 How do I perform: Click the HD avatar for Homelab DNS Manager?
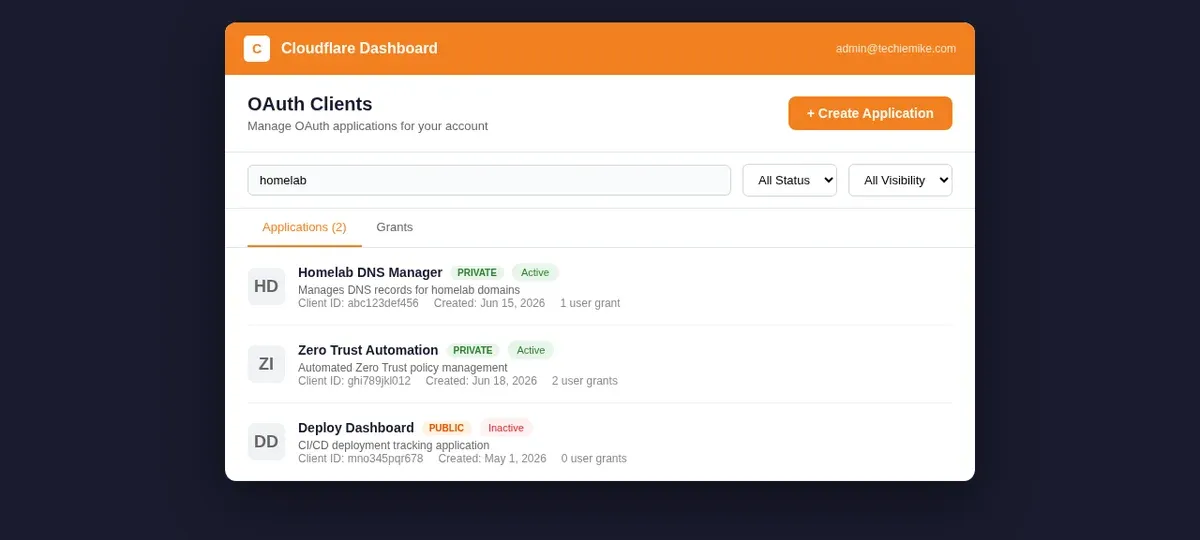[x=266, y=286]
